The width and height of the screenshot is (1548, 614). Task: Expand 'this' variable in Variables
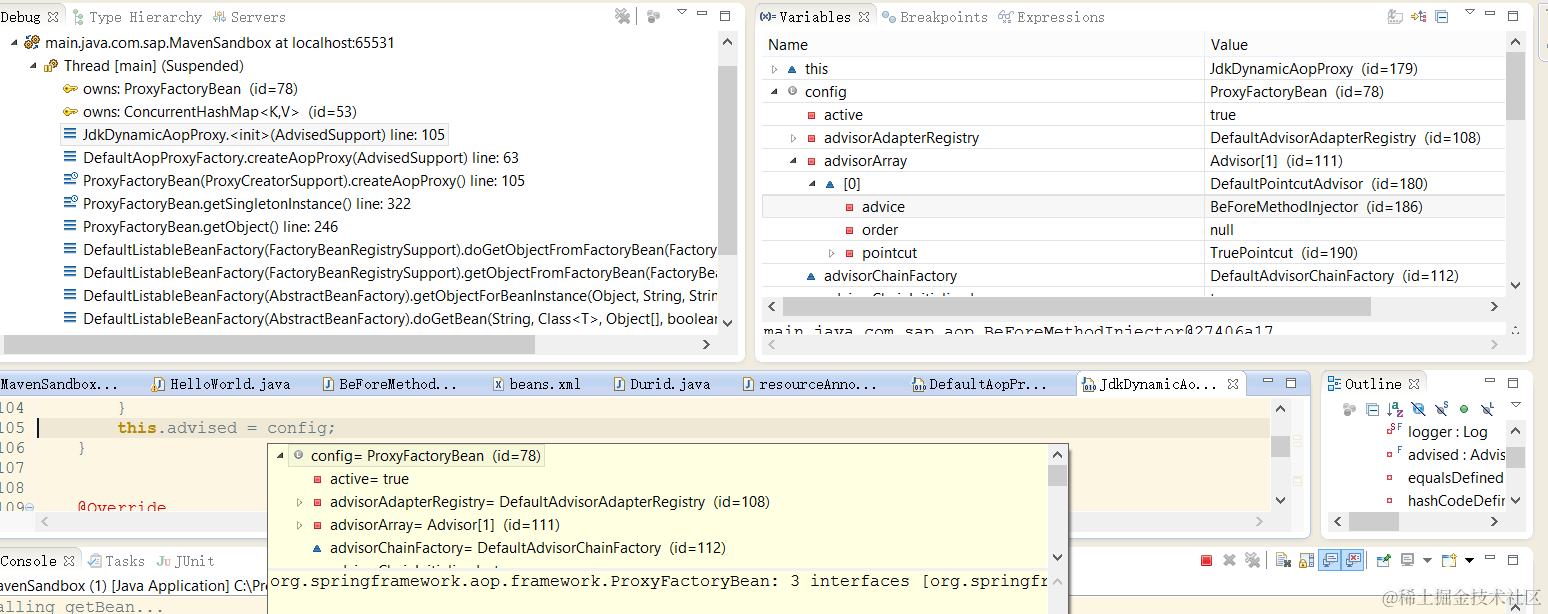(774, 69)
